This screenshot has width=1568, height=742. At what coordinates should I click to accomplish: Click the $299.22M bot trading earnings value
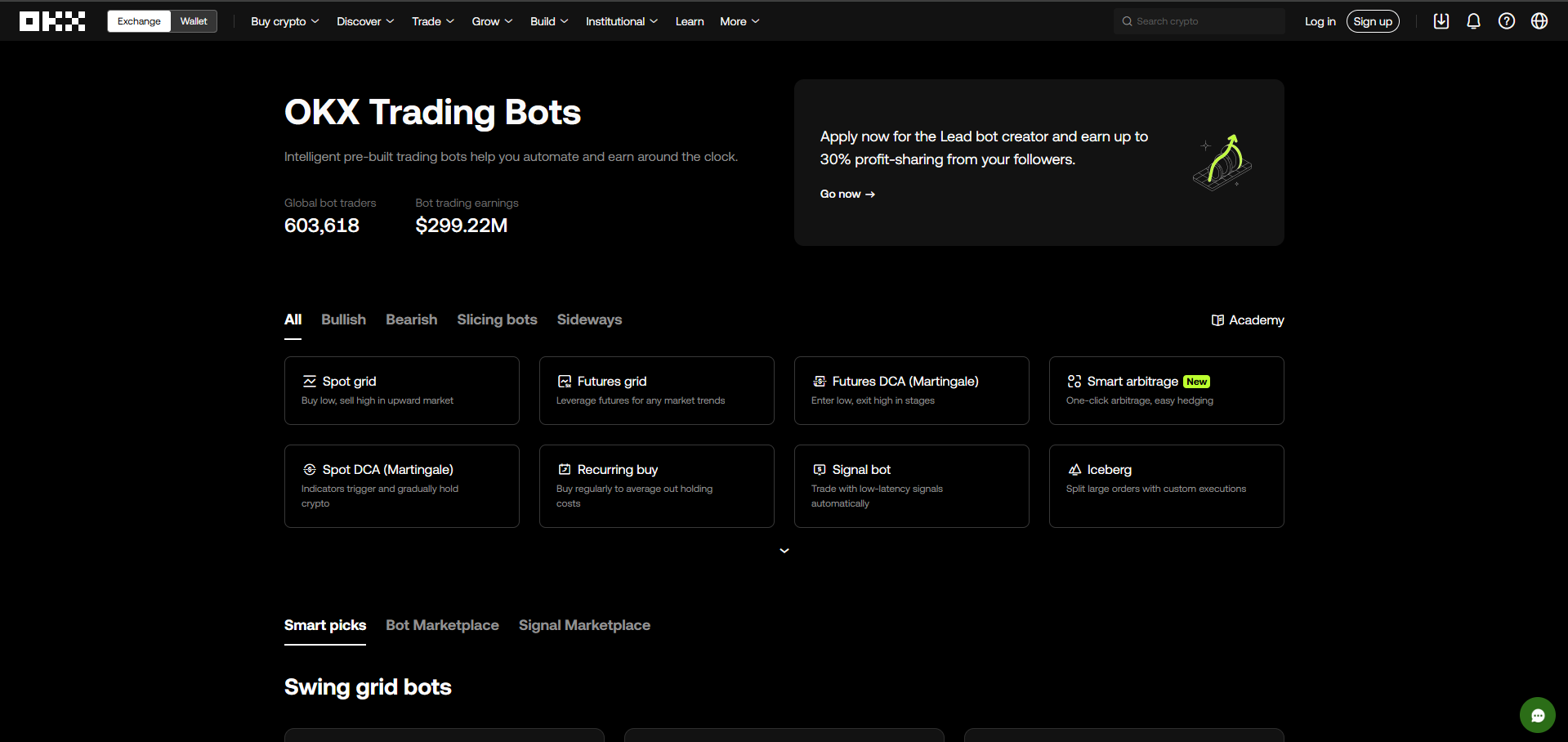pos(462,226)
